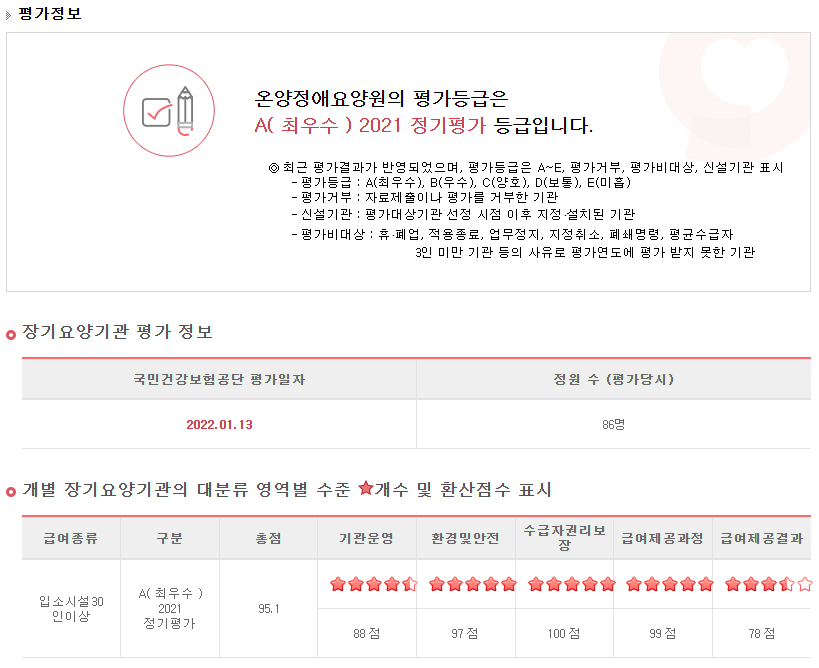Click the 환경및안전 column header
This screenshot has height=668, width=819.
pyautogui.click(x=465, y=538)
